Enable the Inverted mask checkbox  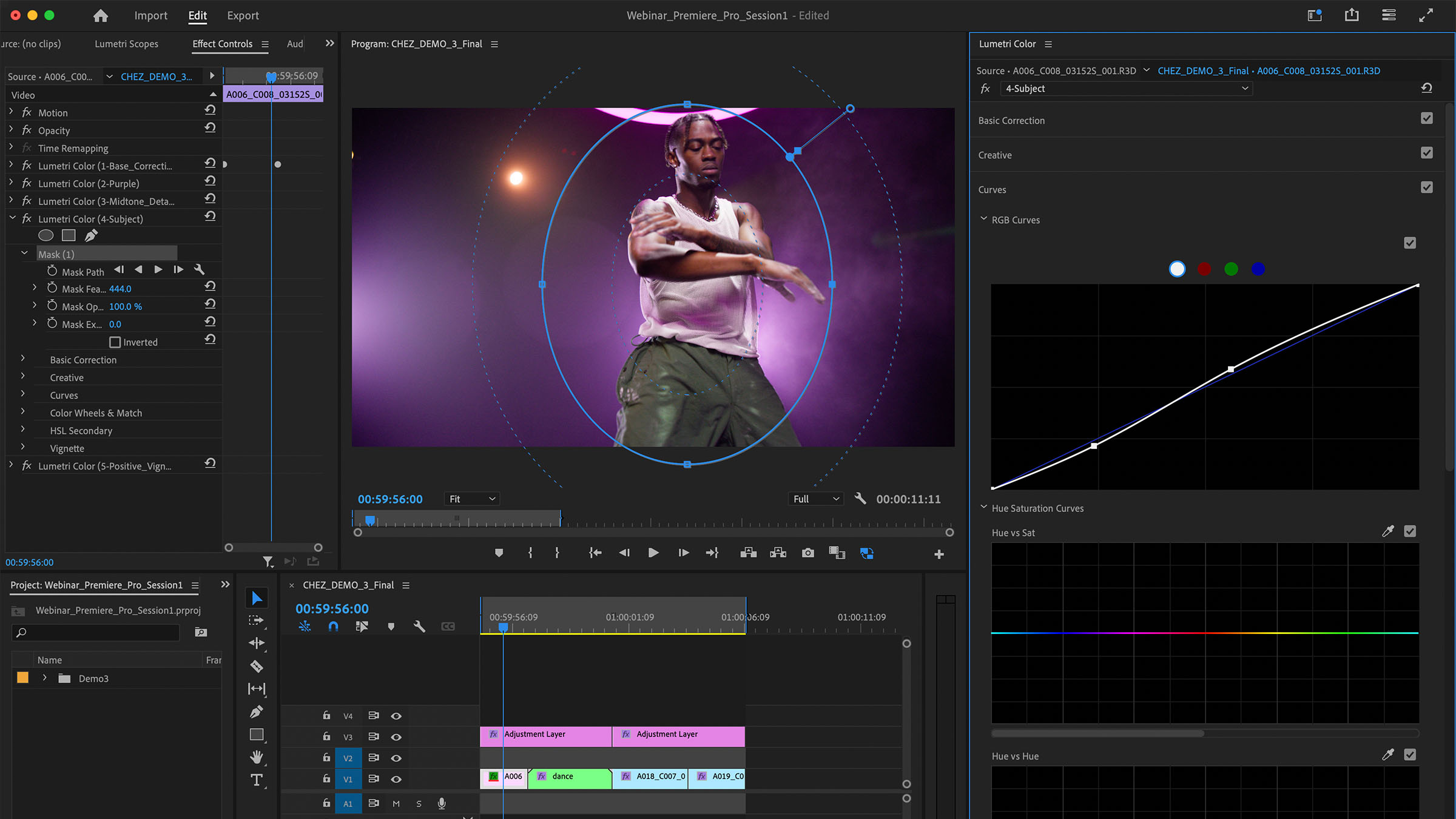115,342
